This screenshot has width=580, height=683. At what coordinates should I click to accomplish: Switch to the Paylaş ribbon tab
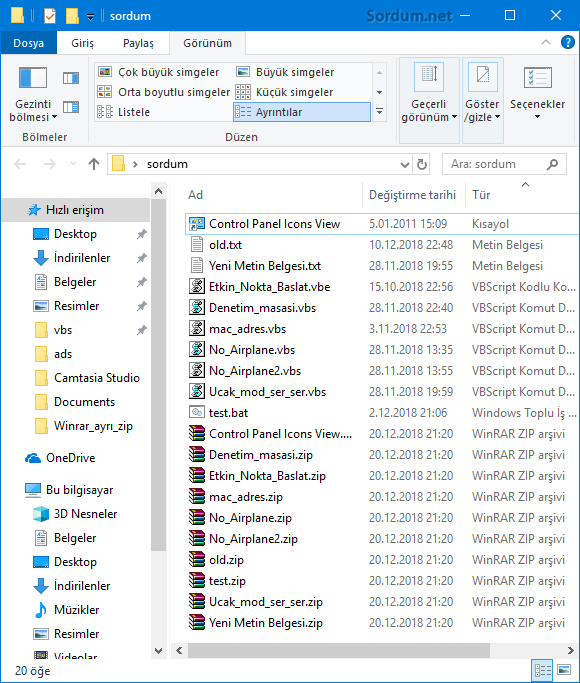138,43
